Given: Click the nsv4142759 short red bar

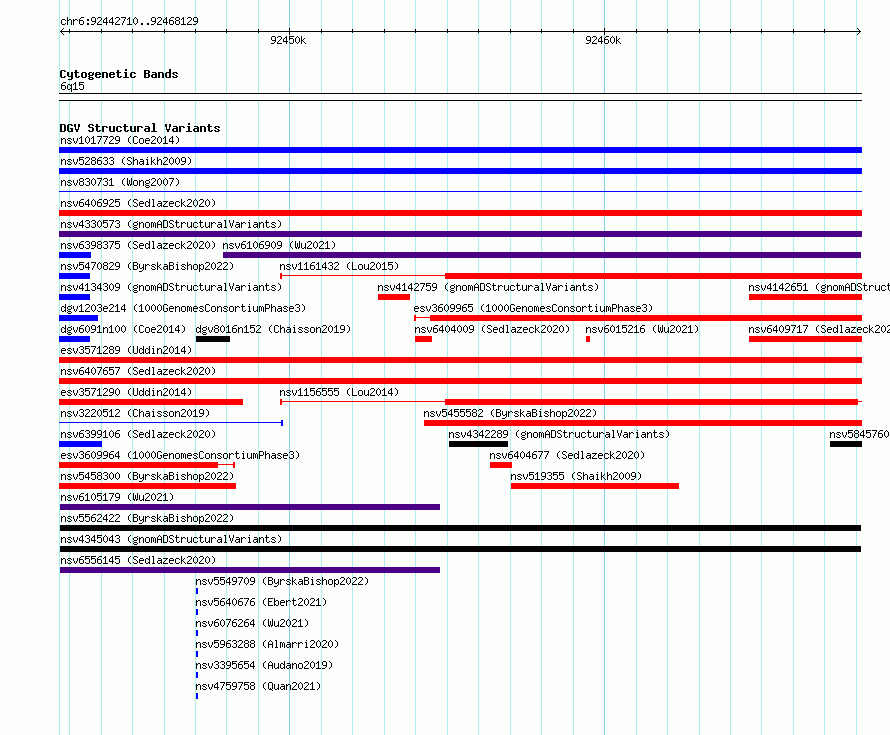Looking at the screenshot, I should [394, 297].
